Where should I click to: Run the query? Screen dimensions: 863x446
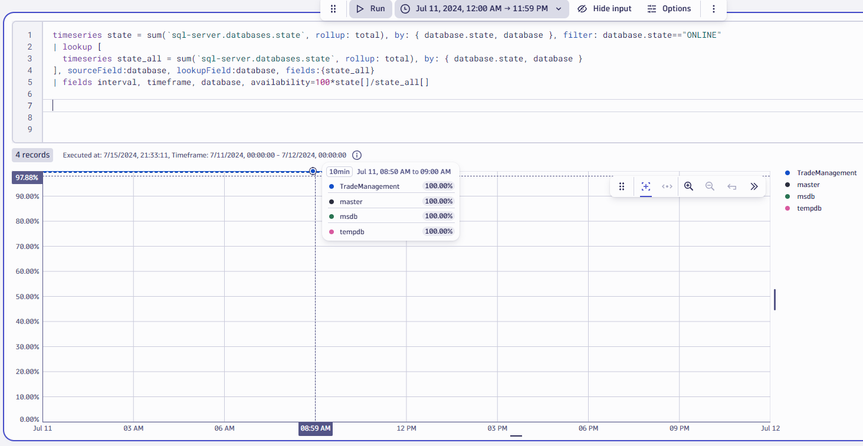[x=370, y=9]
